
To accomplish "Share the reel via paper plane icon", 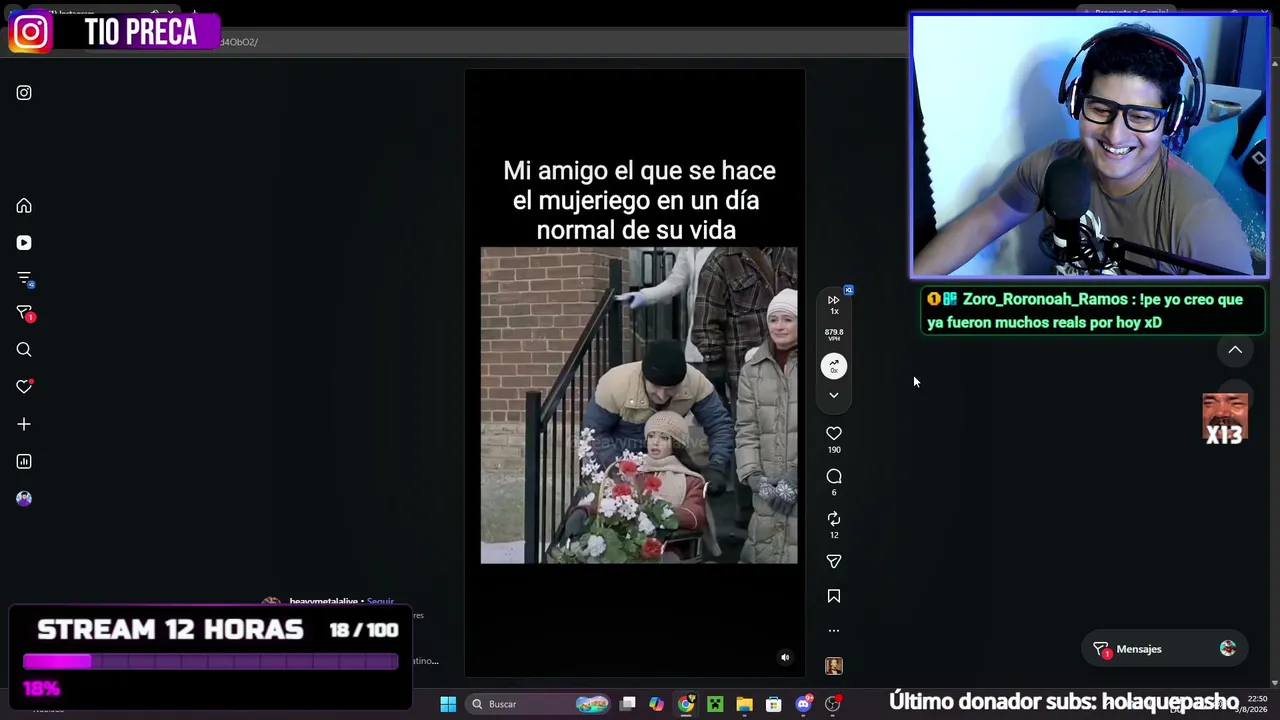I will pyautogui.click(x=834, y=561).
